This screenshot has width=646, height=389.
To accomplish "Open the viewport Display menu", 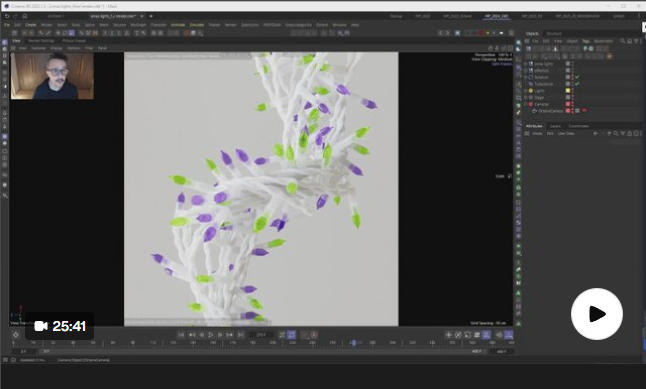I will coord(56,48).
